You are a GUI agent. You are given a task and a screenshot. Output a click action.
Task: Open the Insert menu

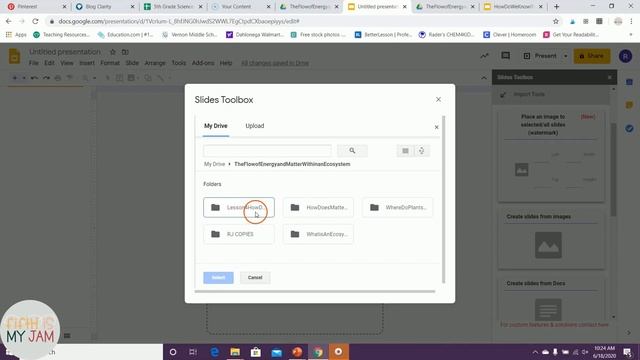tap(87, 63)
